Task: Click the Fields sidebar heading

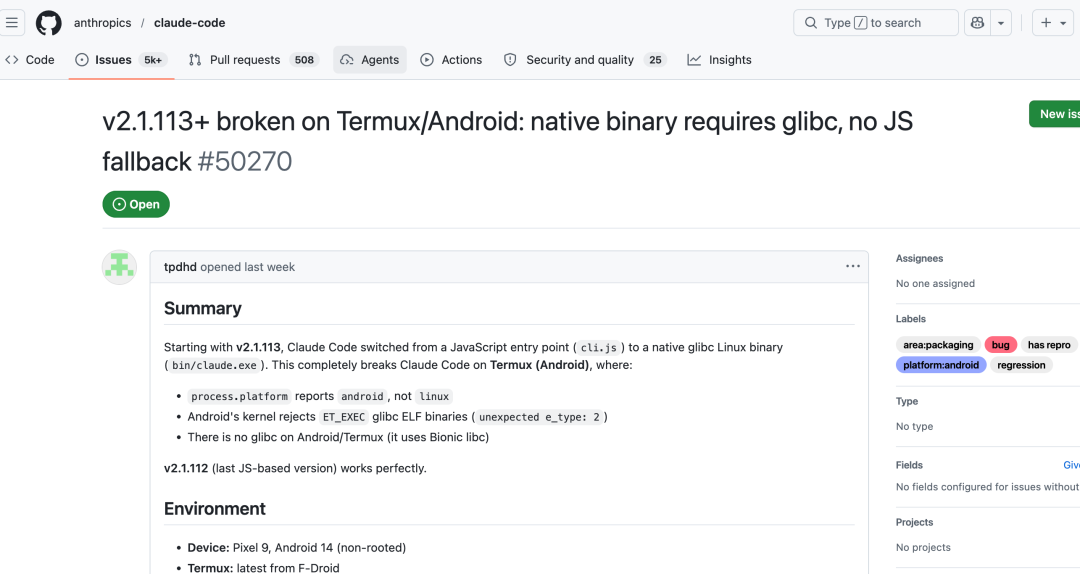Action: click(x=909, y=465)
